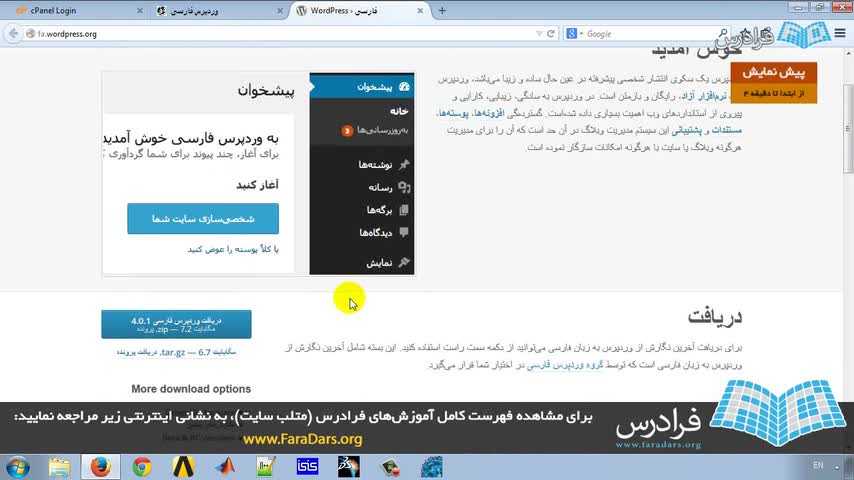Screen dimensions: 854x480
Task: Open the URL history dropdown arrow
Action: [x=539, y=34]
